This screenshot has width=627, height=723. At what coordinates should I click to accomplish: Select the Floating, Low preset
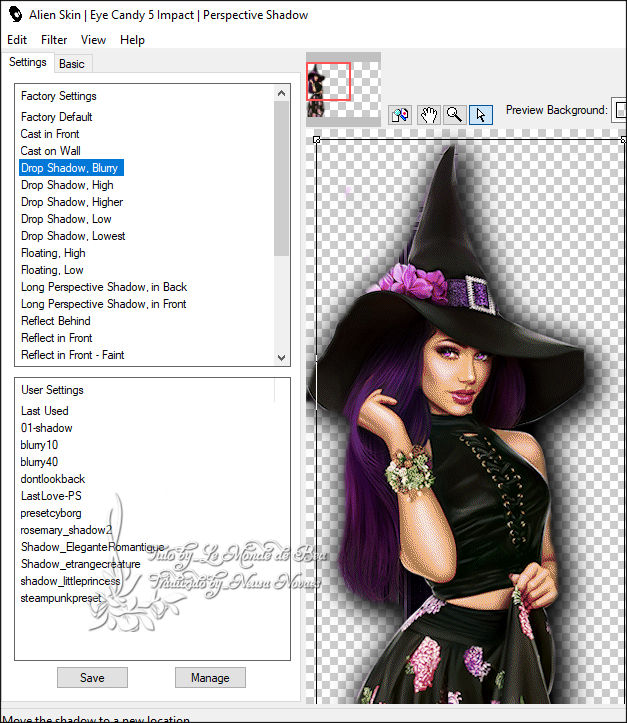point(52,270)
